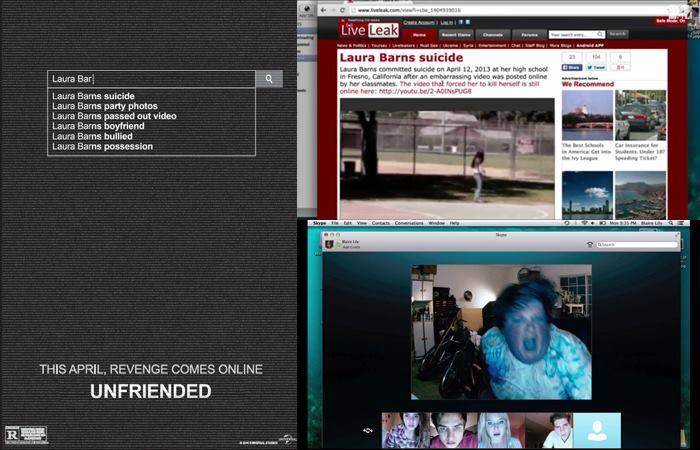700x450 pixels.
Task: Open The Best Schools in America ad
Action: pos(587,126)
